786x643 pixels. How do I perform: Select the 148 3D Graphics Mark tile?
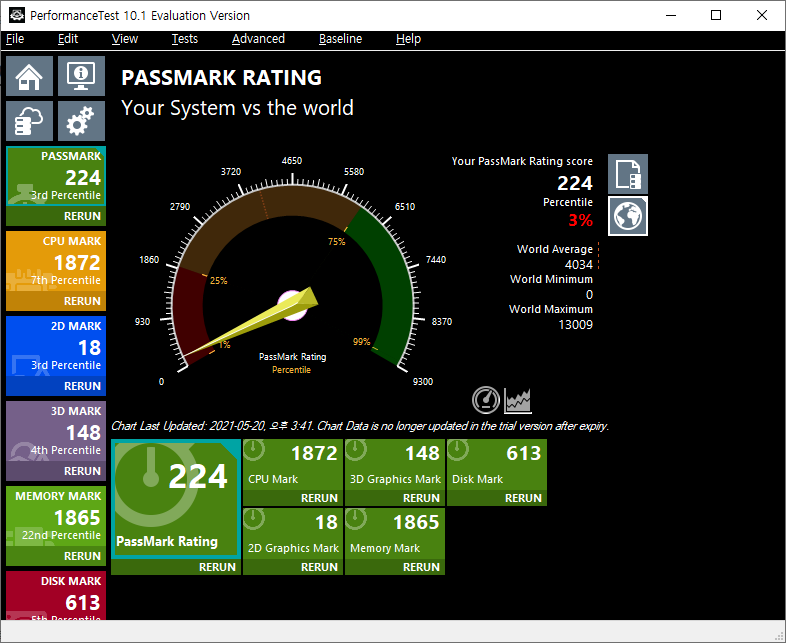click(395, 465)
